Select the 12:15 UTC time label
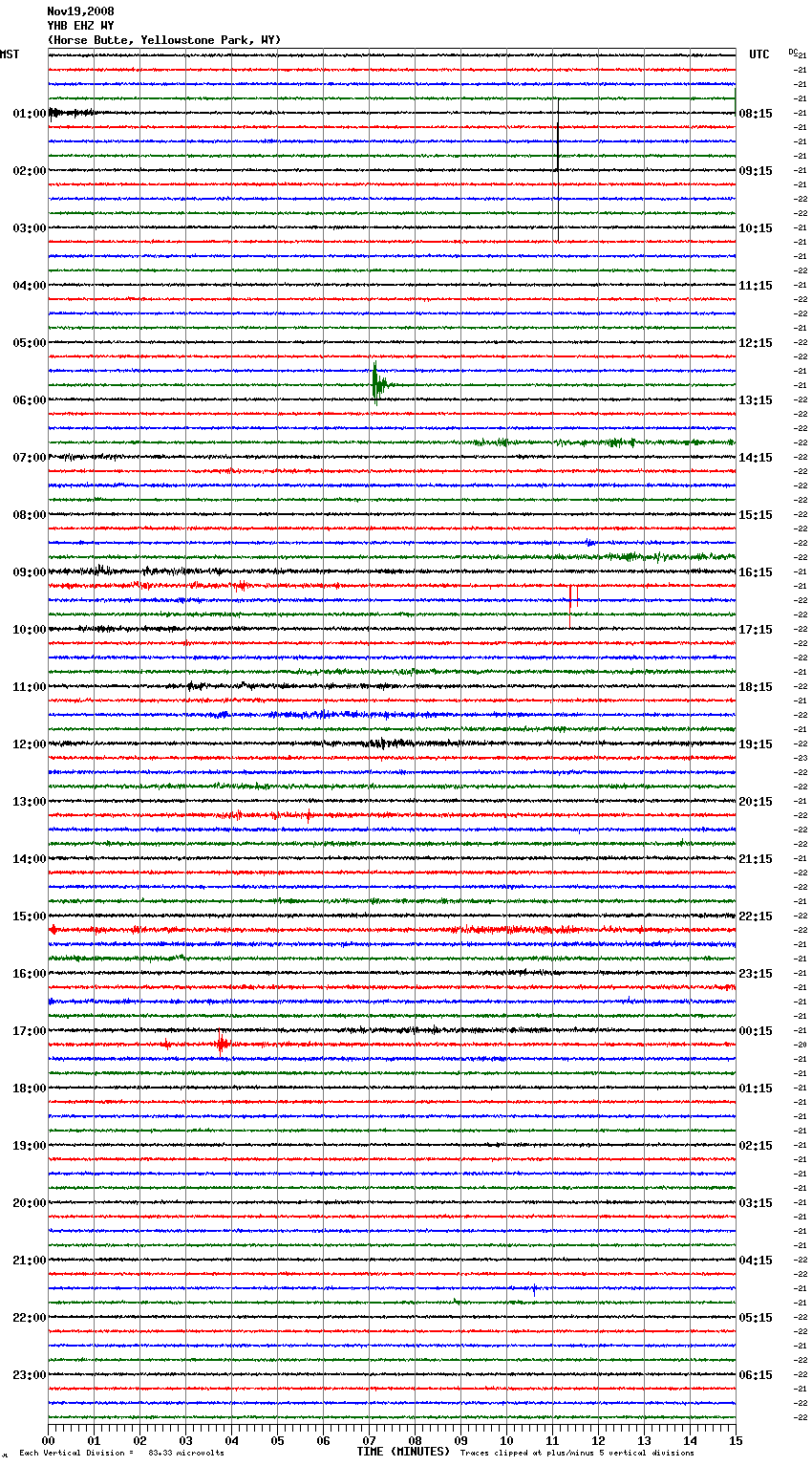 [756, 343]
